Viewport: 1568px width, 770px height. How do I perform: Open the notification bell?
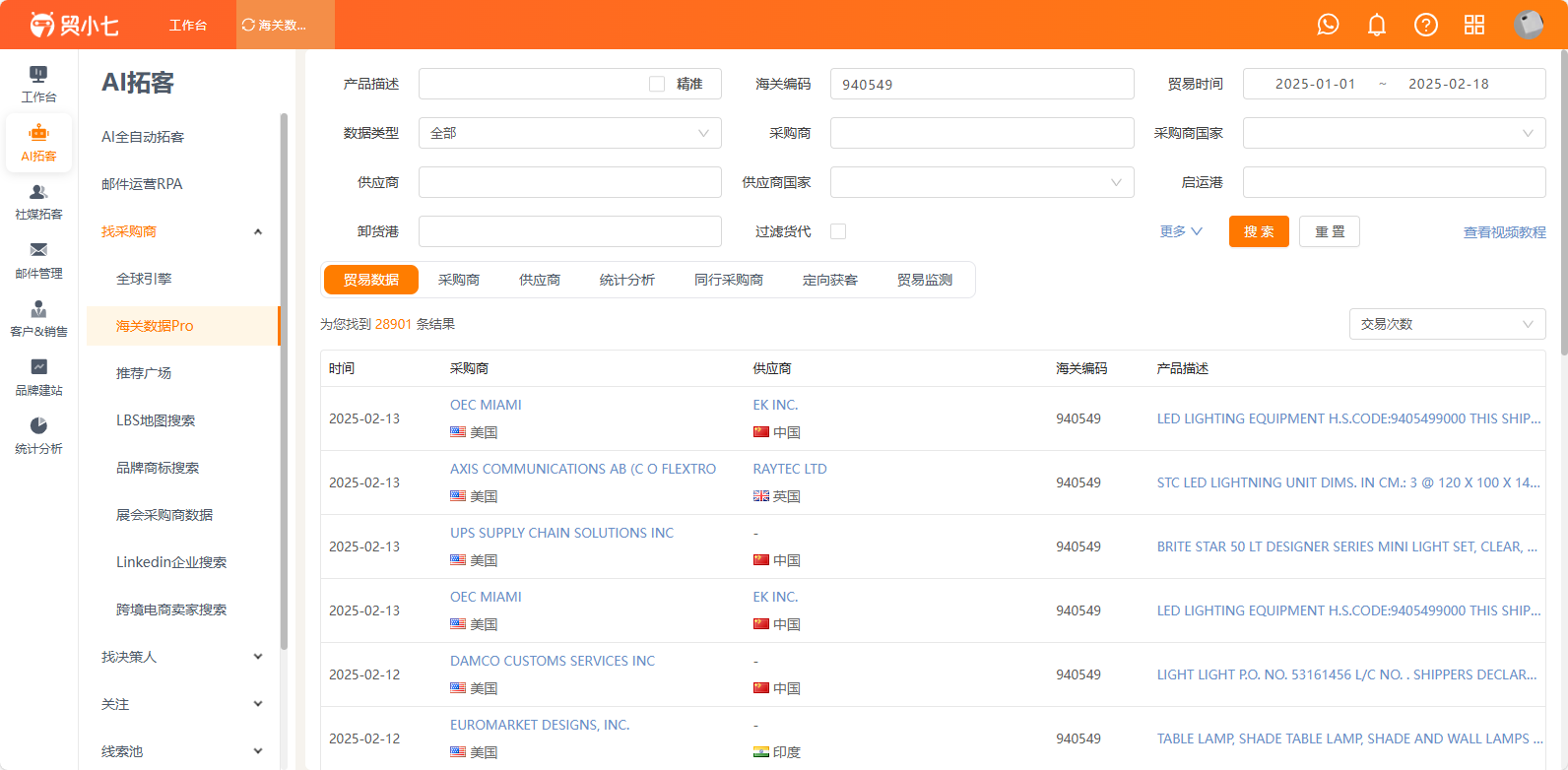coord(1377,25)
